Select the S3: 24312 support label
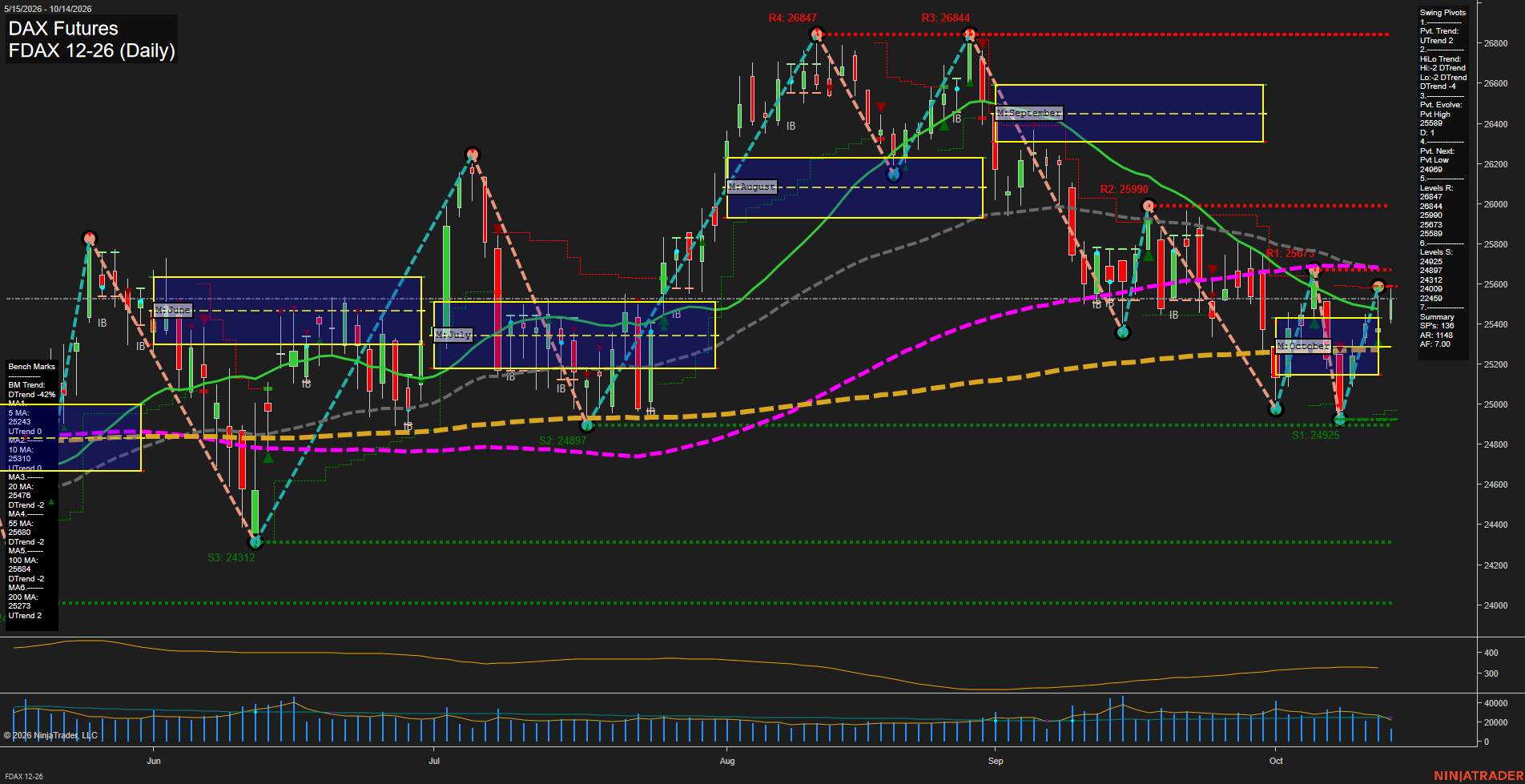This screenshot has width=1525, height=784. coord(231,557)
